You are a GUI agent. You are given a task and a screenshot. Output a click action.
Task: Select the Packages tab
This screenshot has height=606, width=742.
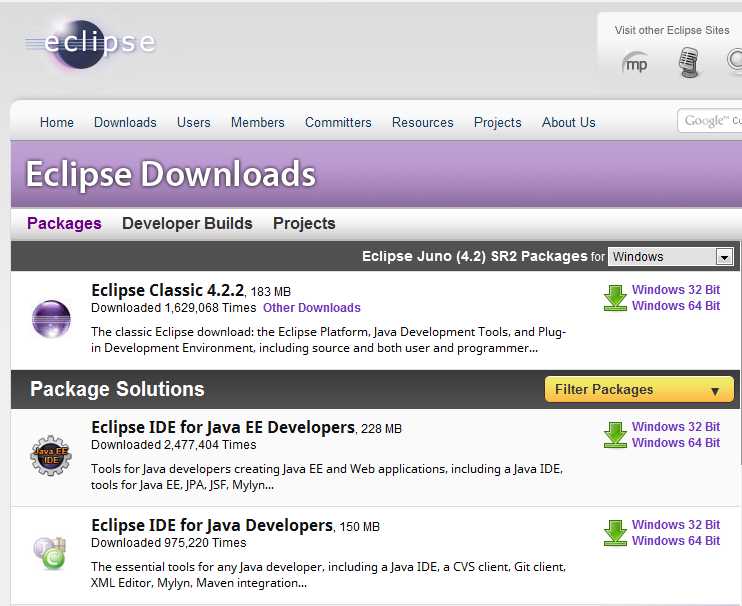64,223
